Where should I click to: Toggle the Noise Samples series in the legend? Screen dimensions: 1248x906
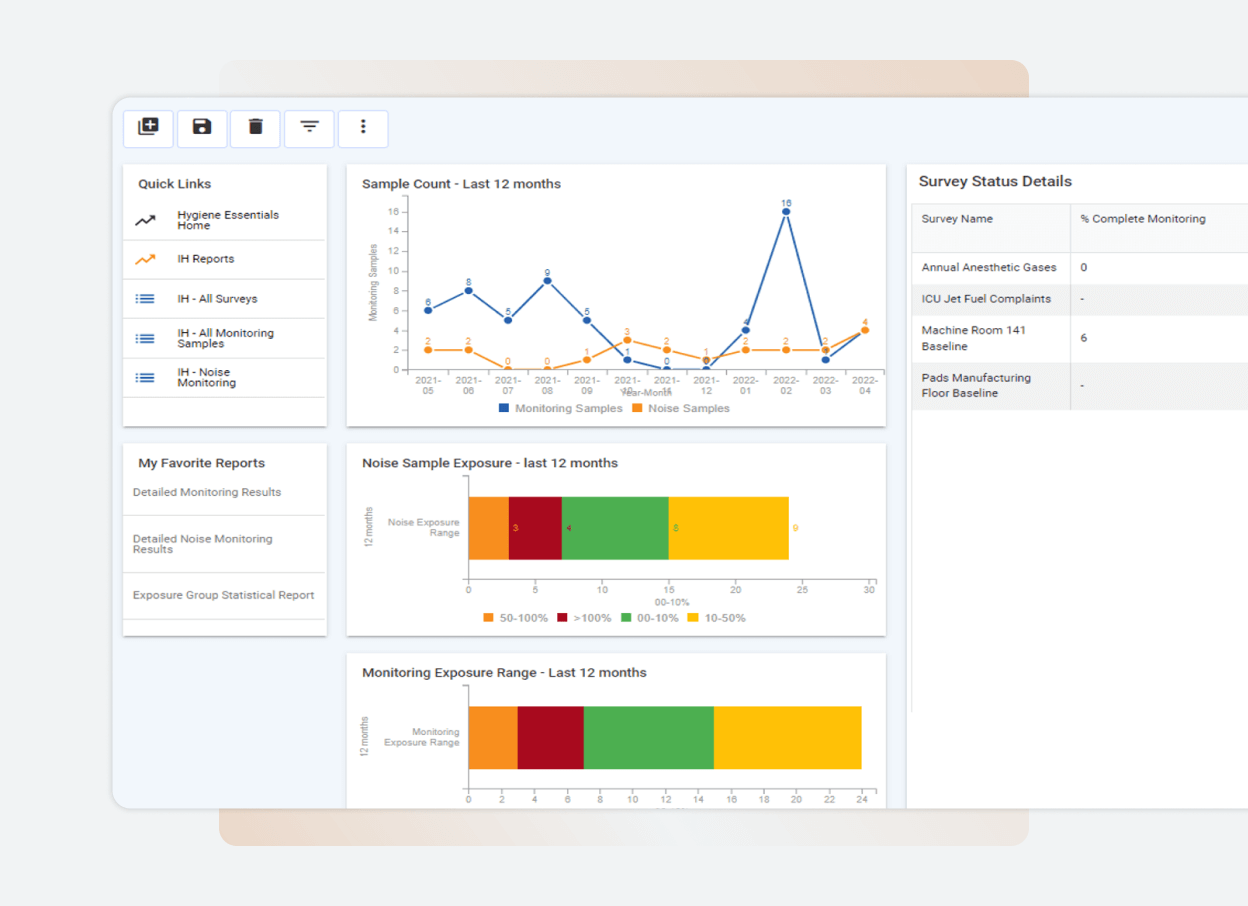point(687,408)
